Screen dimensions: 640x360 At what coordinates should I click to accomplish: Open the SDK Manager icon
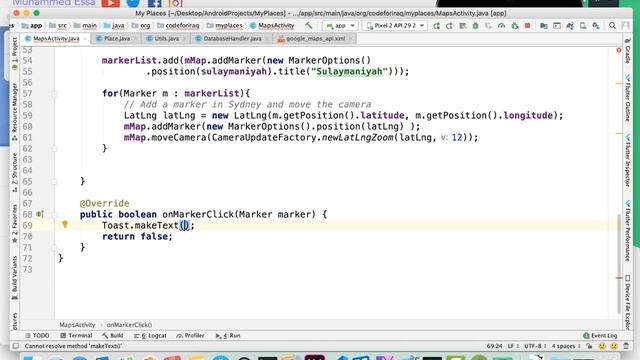tap(596, 26)
